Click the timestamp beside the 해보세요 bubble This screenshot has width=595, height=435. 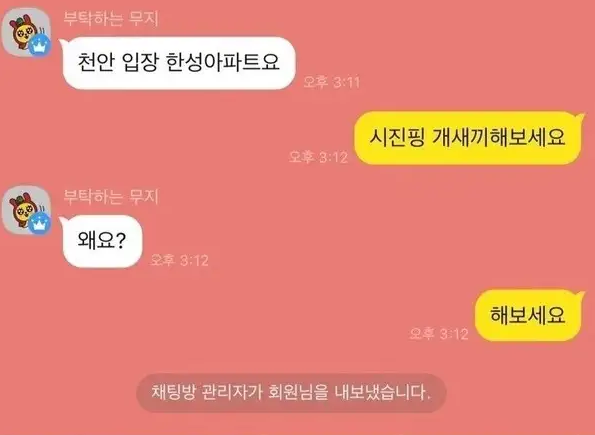click(x=439, y=334)
